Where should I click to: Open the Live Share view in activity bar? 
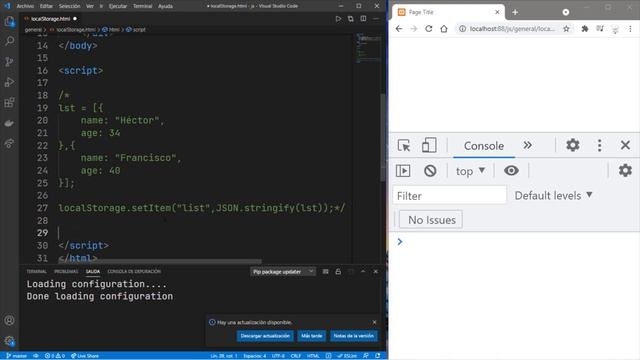(x=9, y=143)
